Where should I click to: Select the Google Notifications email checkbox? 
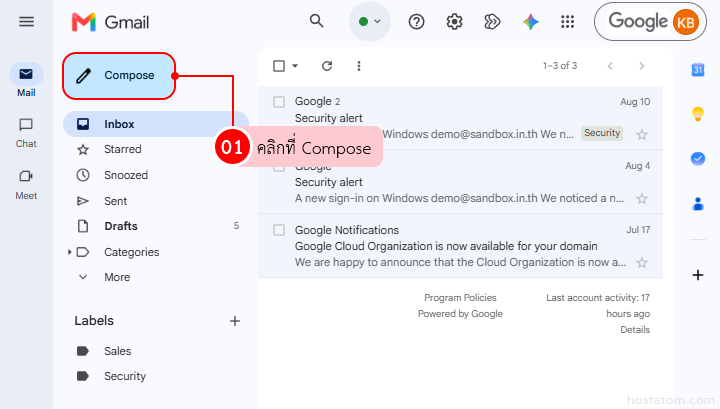tap(279, 230)
